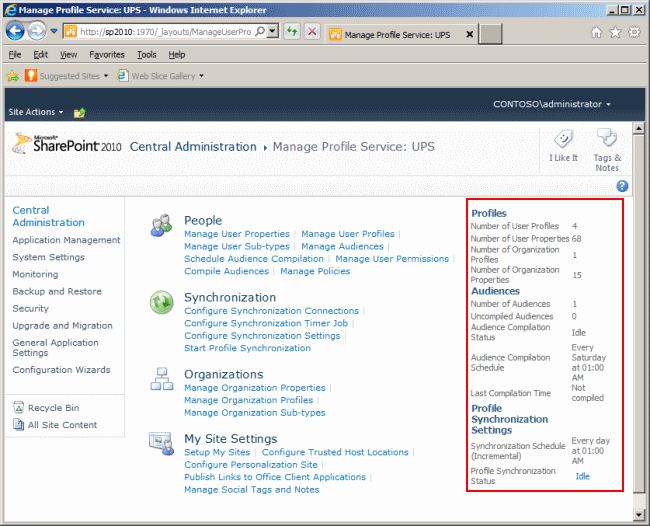Screen dimensions: 650x526
Task: Open the Edit menu
Action: 41,55
